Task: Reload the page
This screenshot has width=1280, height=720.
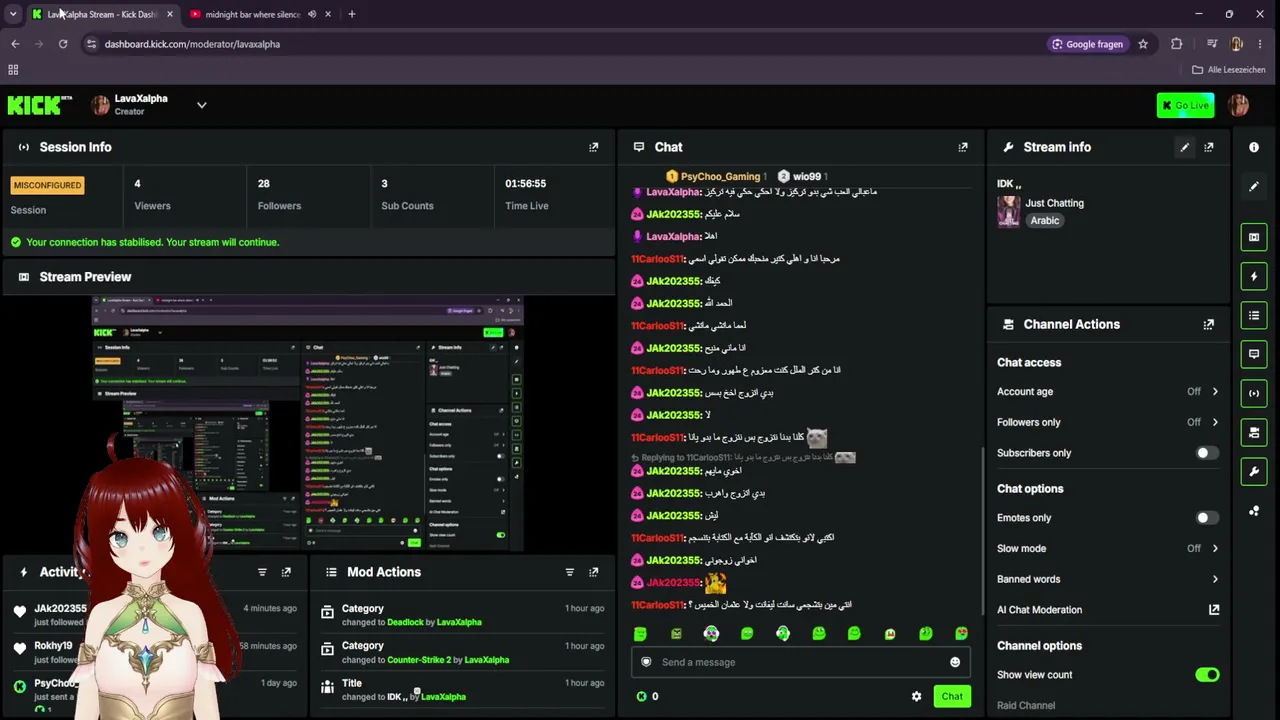Action: point(63,44)
